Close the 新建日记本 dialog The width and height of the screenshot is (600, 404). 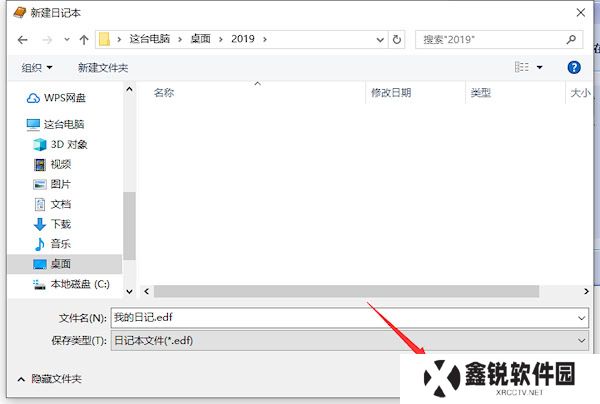click(580, 13)
